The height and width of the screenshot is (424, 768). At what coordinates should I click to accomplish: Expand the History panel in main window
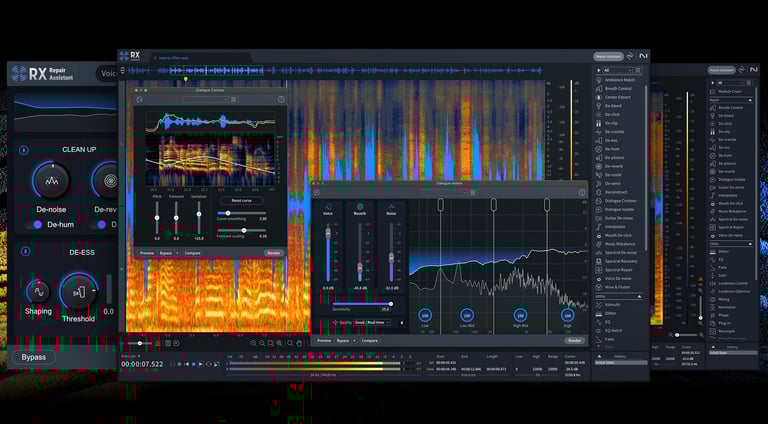(x=600, y=356)
